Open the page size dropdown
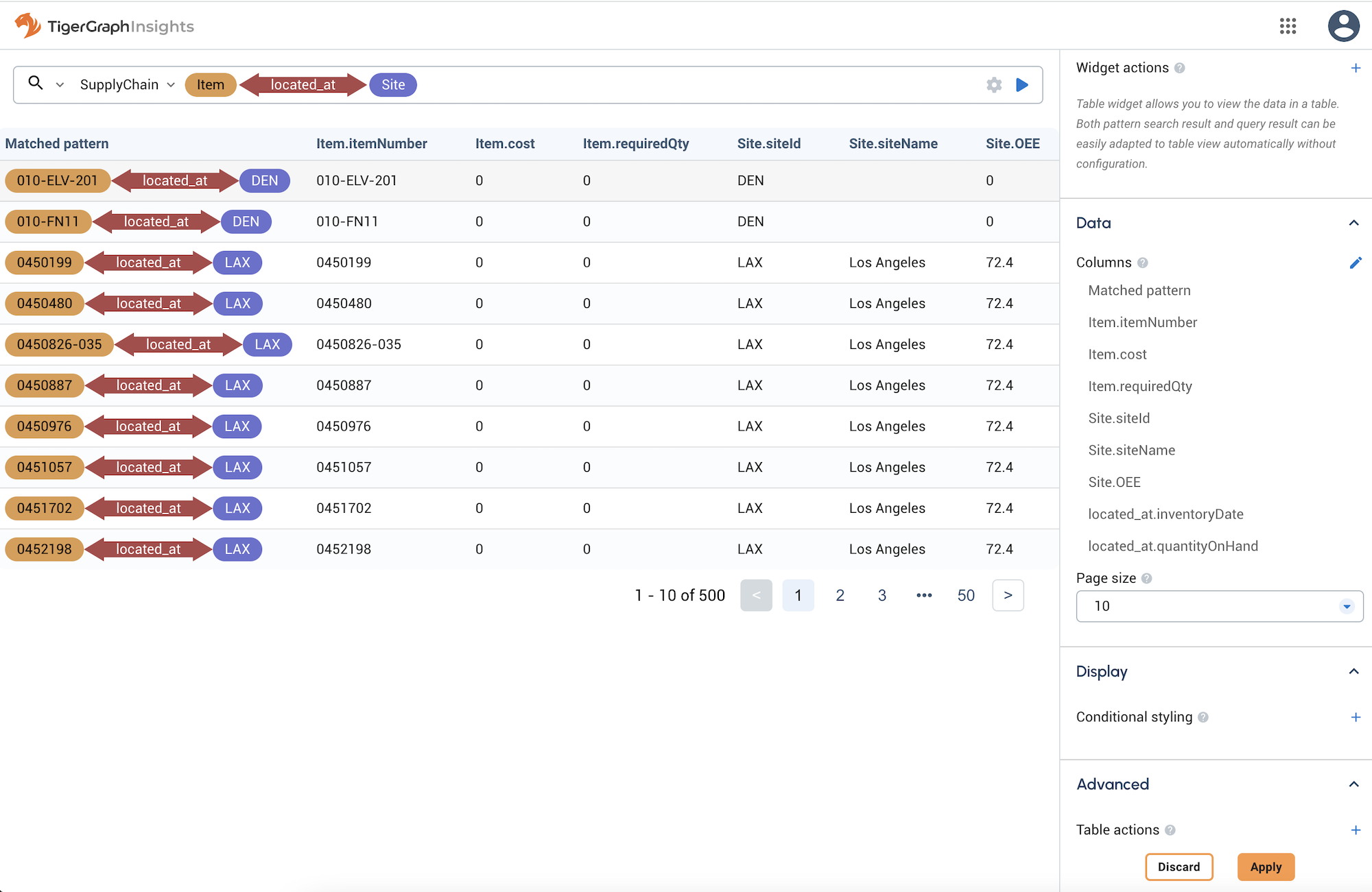The height and width of the screenshot is (892, 1372). 1345,606
